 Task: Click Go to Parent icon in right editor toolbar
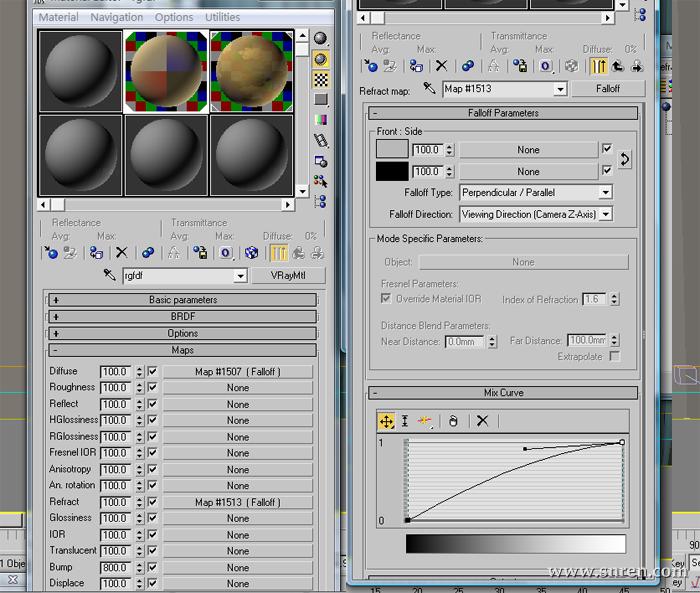pos(616,66)
